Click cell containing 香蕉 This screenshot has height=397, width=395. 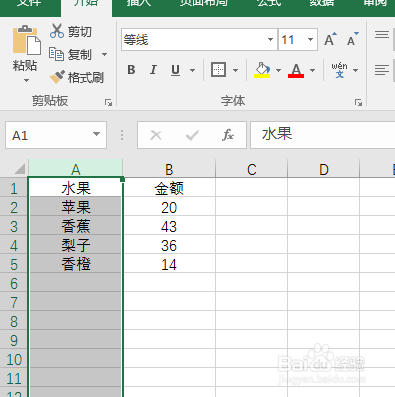76,226
